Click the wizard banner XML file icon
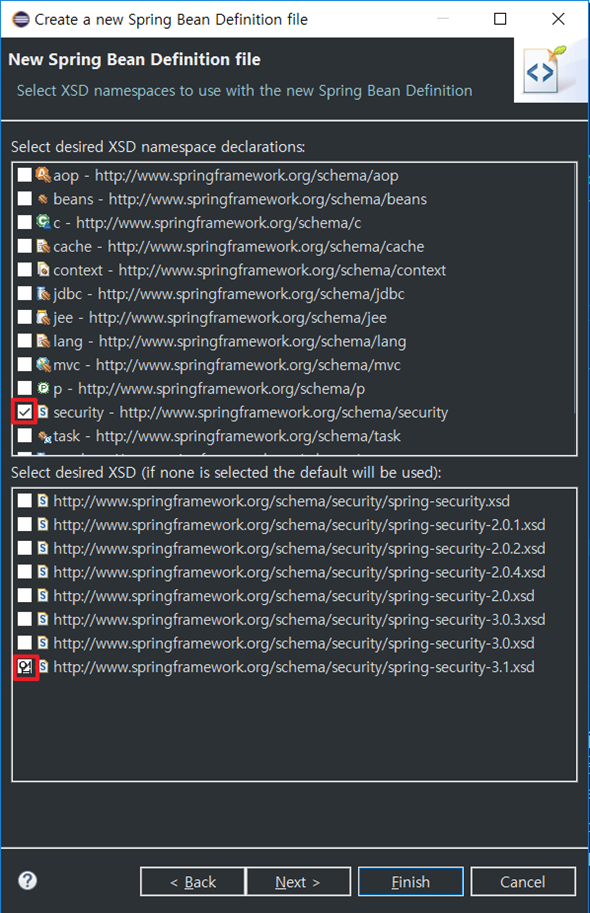Screen dimensions: 590x913 [544, 70]
